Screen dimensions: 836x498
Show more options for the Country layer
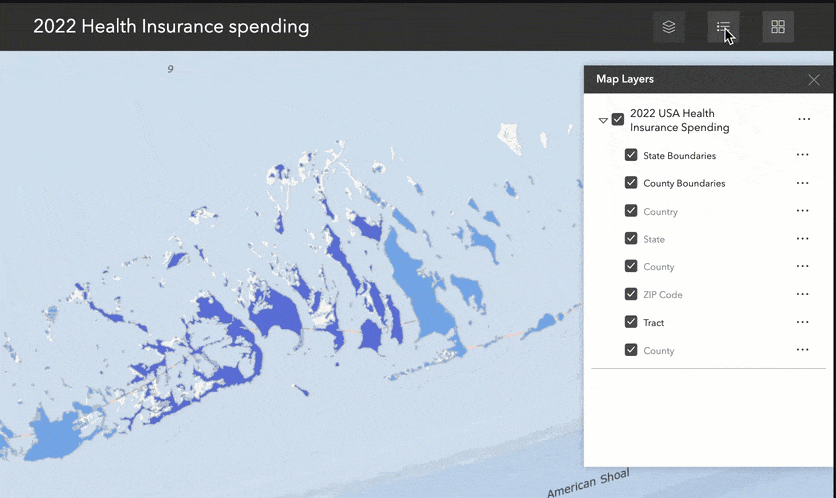coord(802,211)
